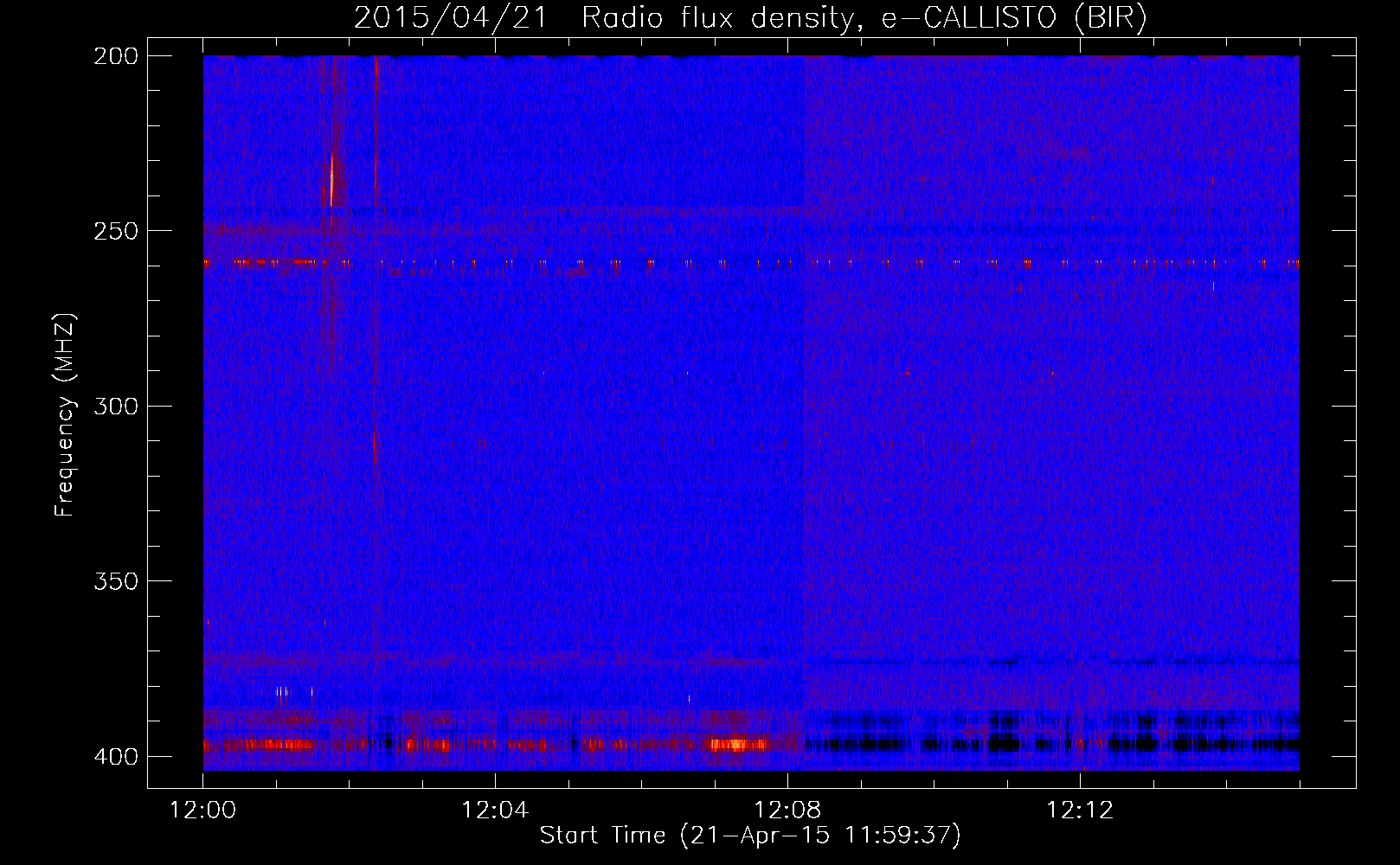Viewport: 1400px width, 865px height.
Task: Click the 12:08 time tick label
Action: 787,810
